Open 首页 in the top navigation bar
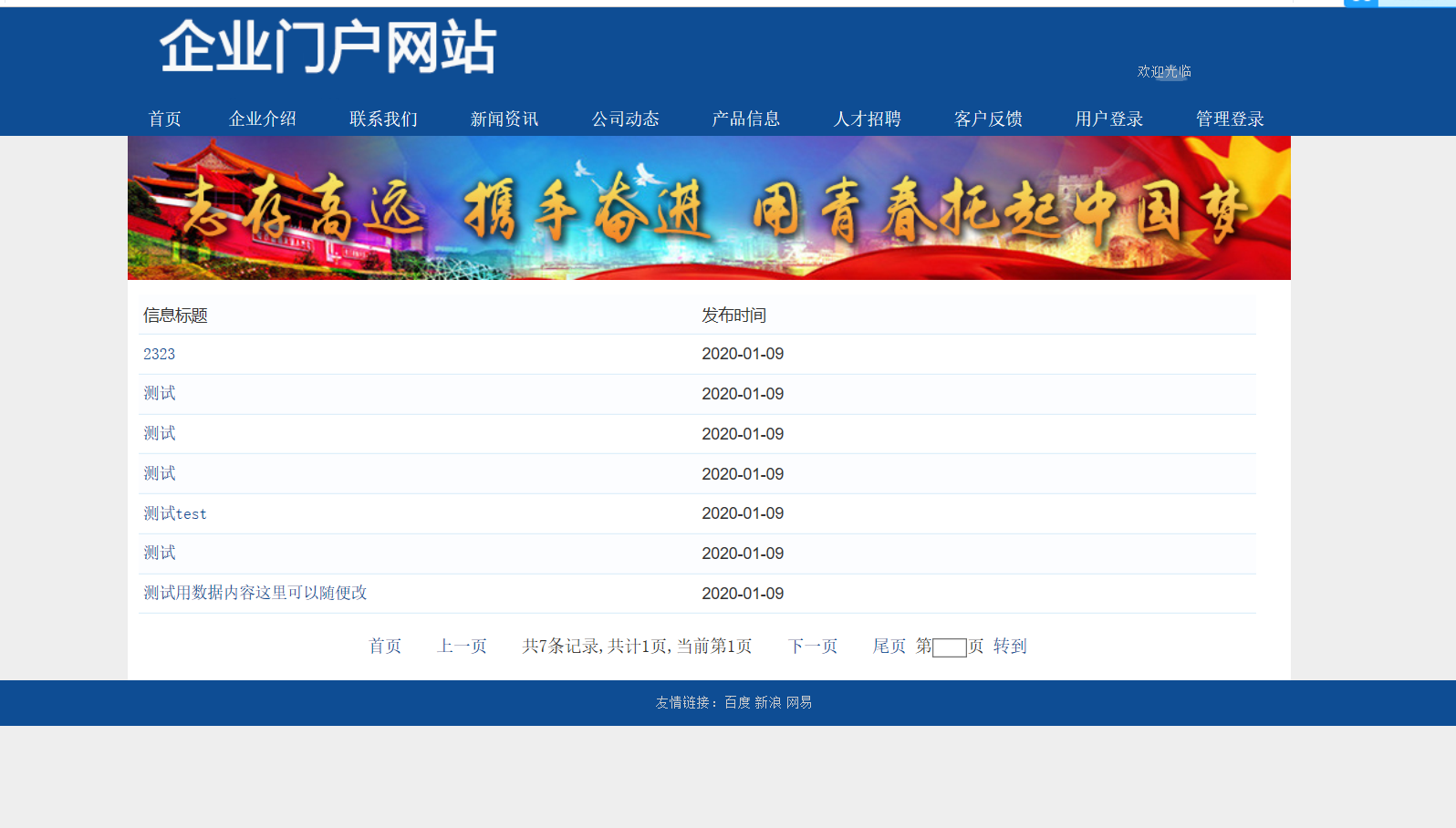Viewport: 1456px width, 828px height. coord(164,119)
